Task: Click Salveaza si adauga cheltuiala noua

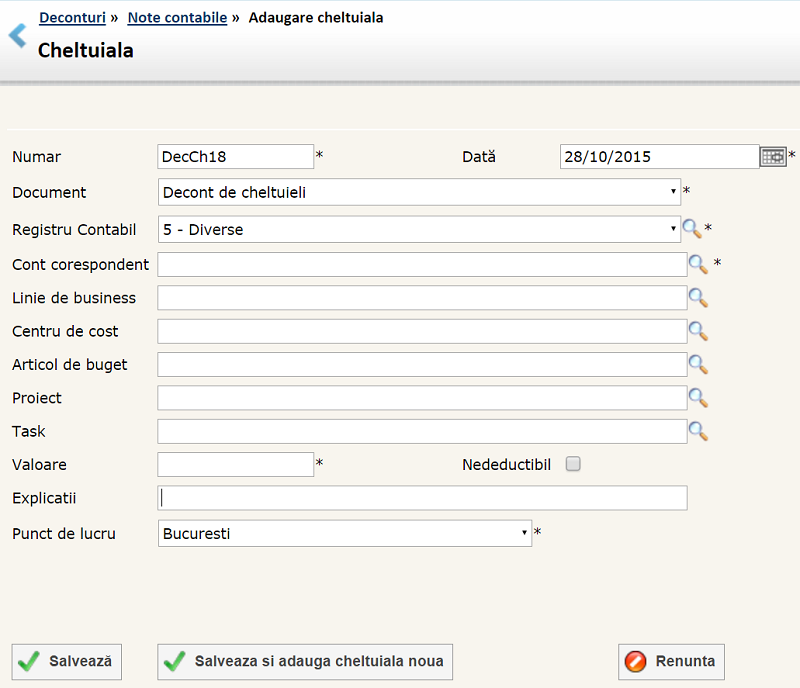Action: pos(305,661)
